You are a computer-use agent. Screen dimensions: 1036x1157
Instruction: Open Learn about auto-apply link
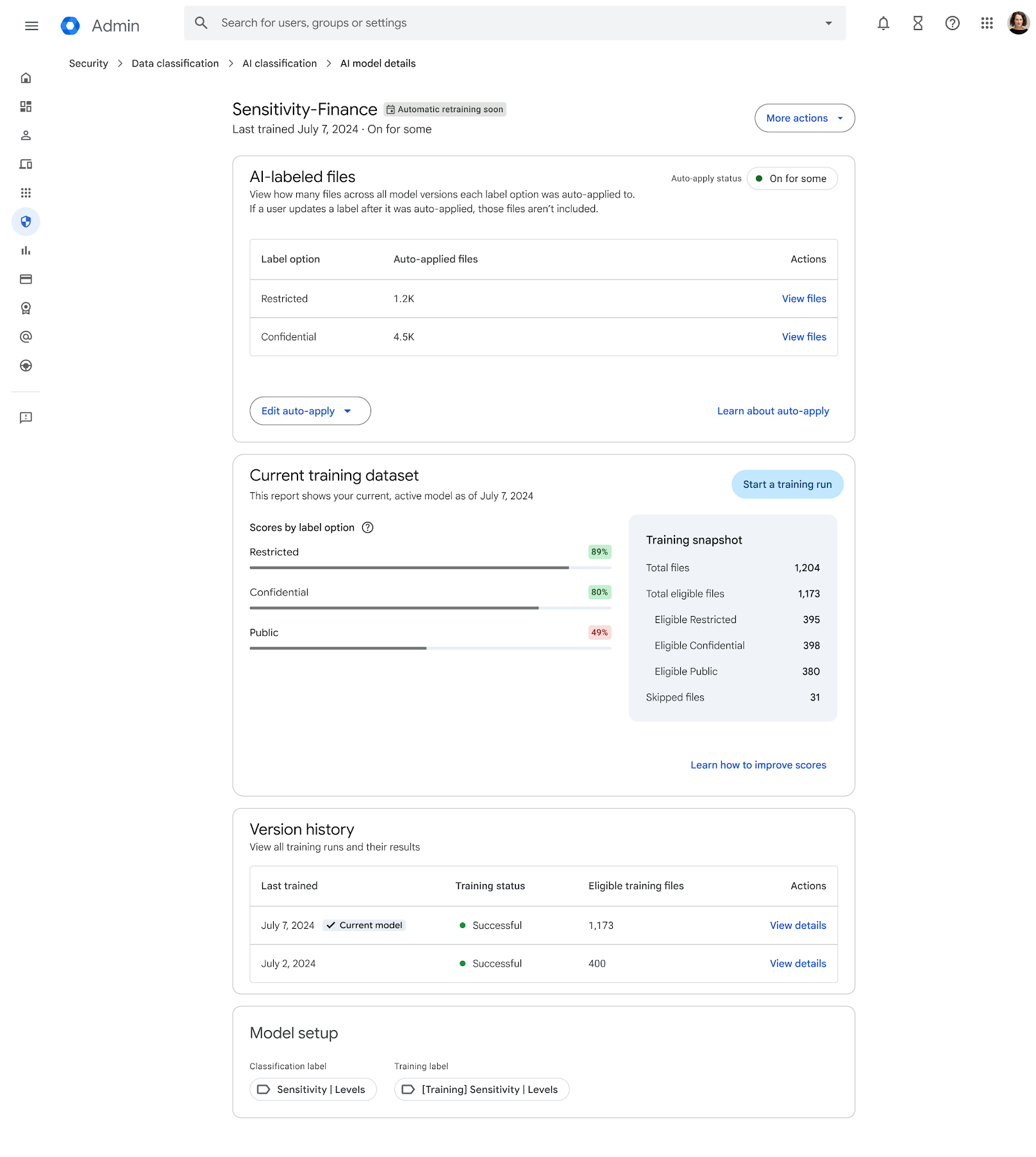point(773,411)
